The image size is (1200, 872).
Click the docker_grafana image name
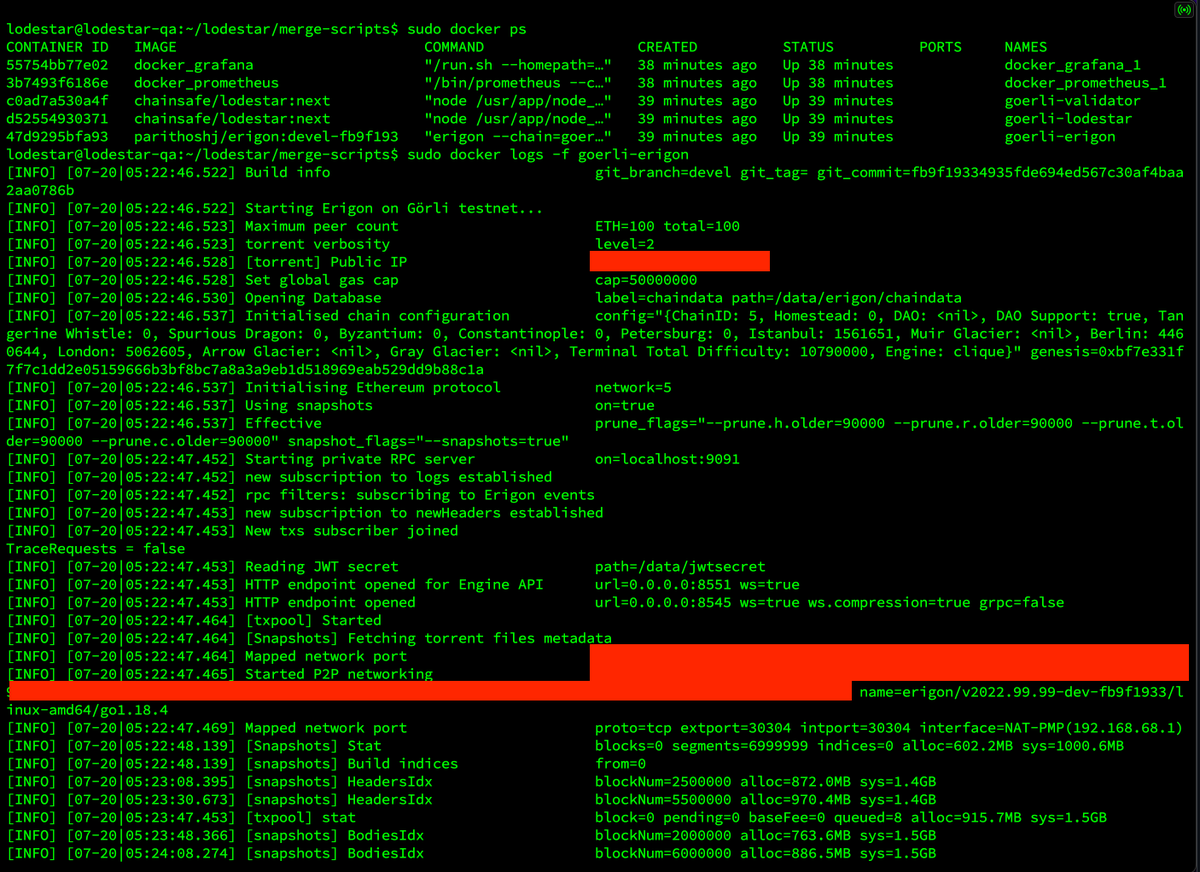194,65
